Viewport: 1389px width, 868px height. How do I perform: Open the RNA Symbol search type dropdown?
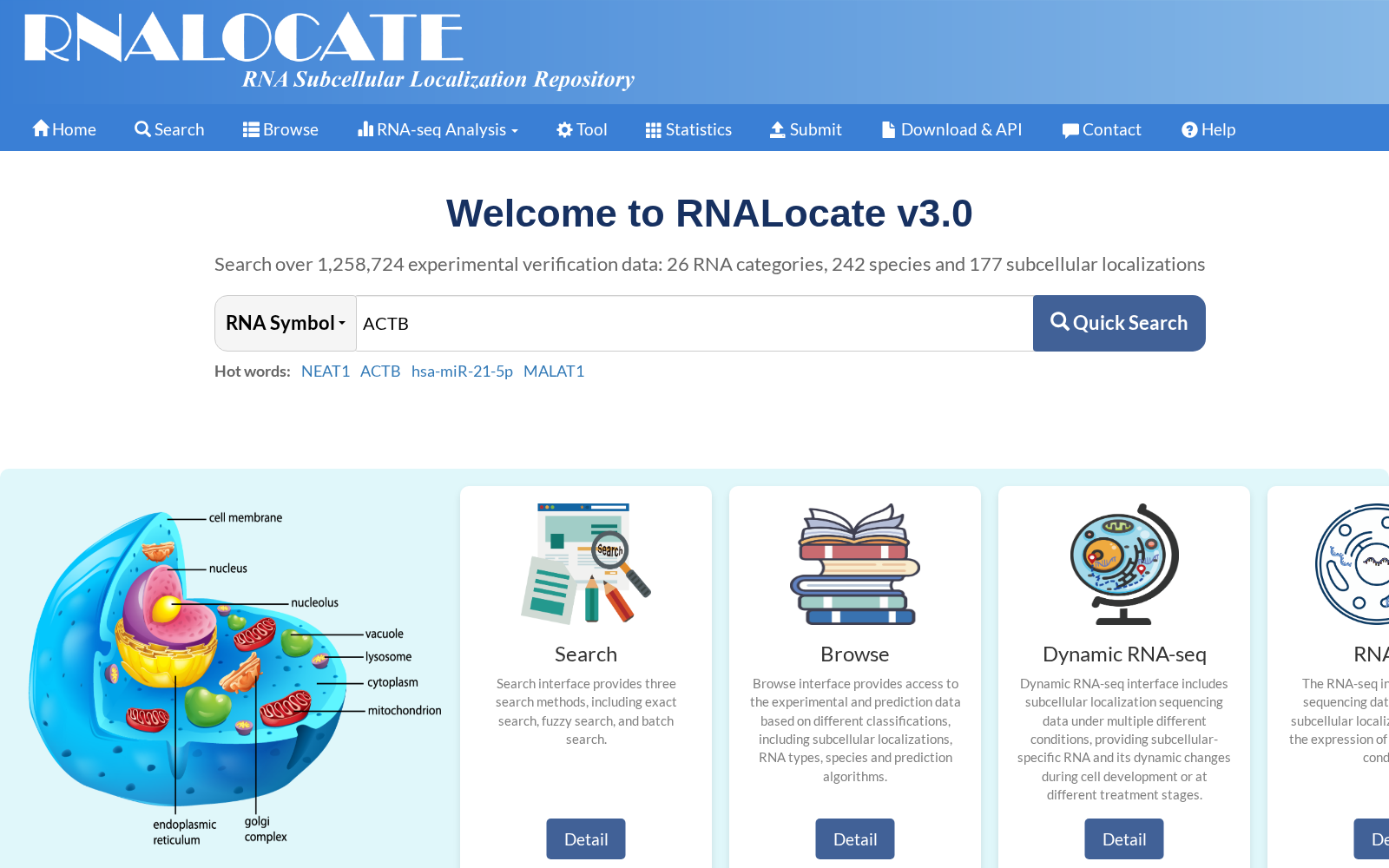(286, 323)
